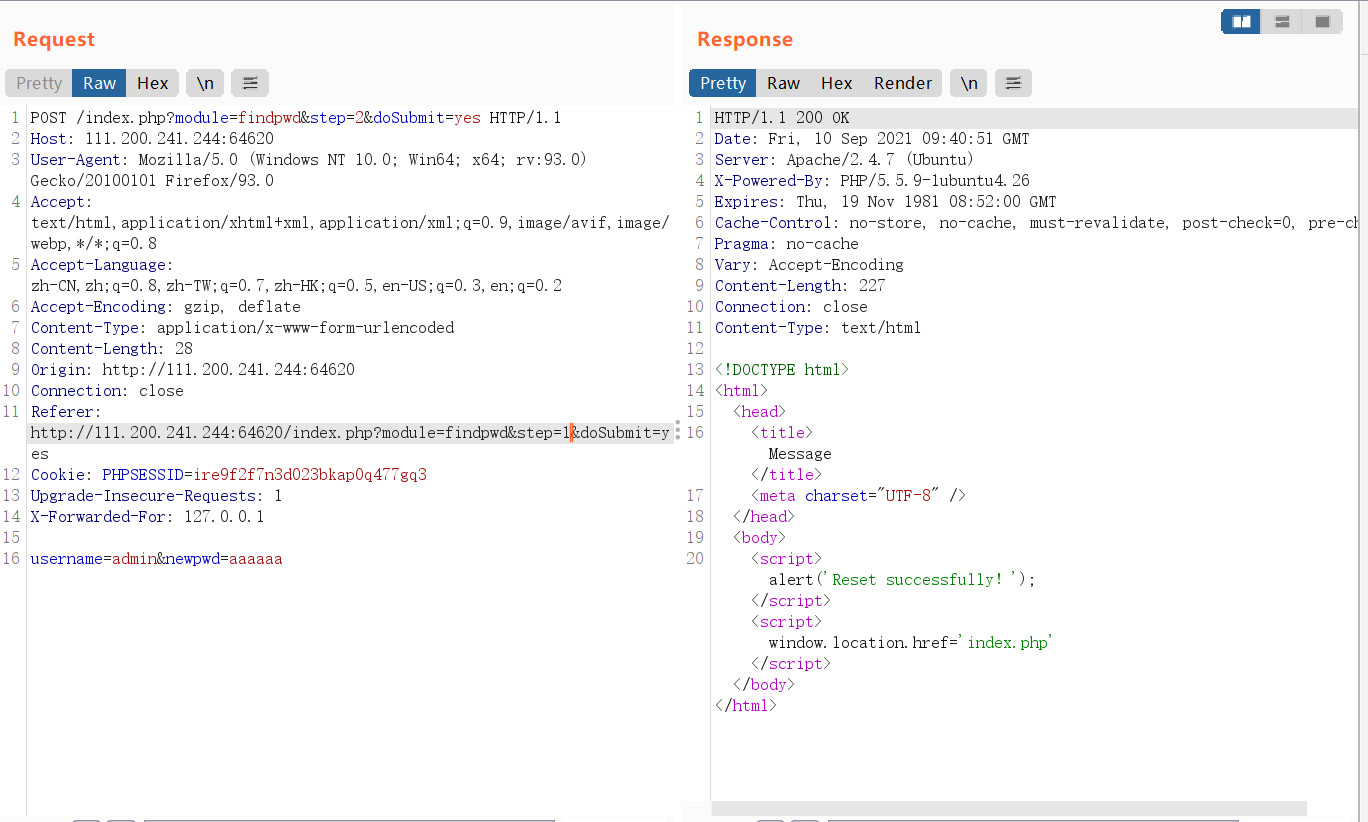Click the window.location.href='index.php' line
1368x822 pixels.
point(911,643)
